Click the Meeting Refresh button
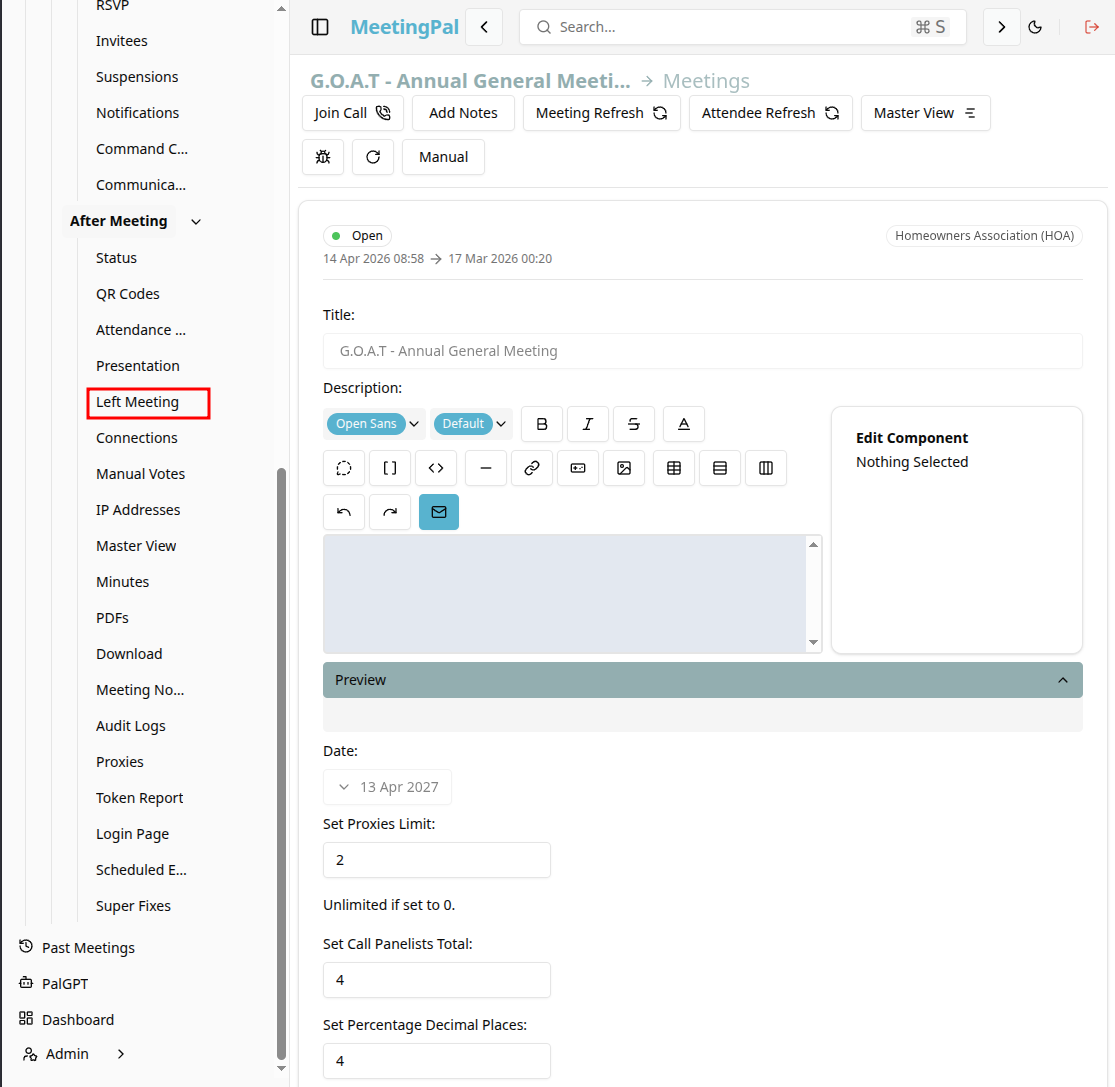 point(602,113)
